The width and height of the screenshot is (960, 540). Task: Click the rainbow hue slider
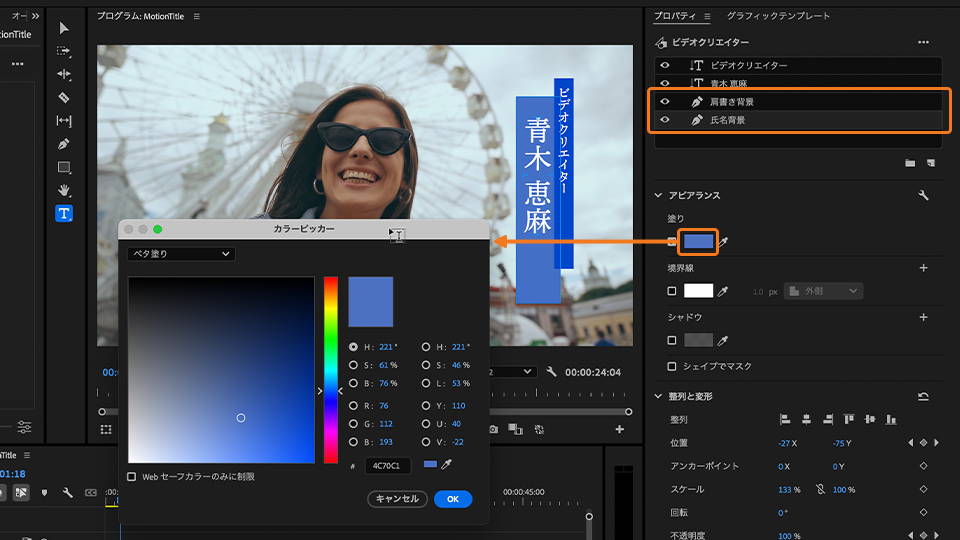[x=331, y=370]
